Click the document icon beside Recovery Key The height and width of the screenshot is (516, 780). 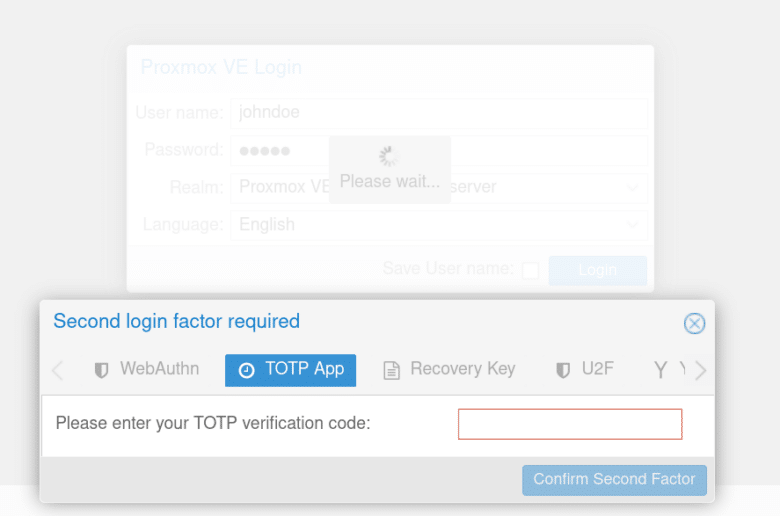392,370
